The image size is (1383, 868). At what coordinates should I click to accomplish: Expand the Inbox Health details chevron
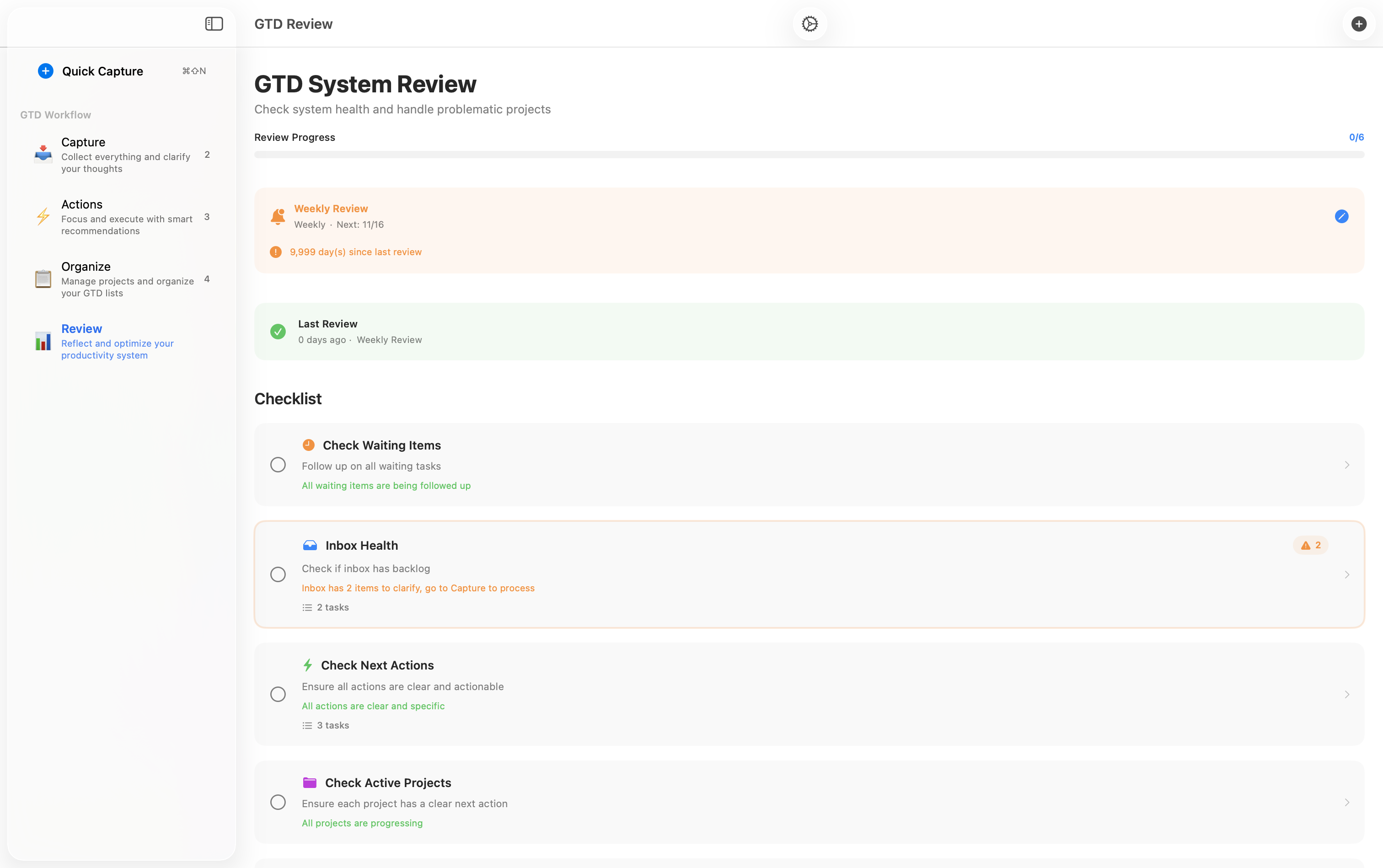1347,574
